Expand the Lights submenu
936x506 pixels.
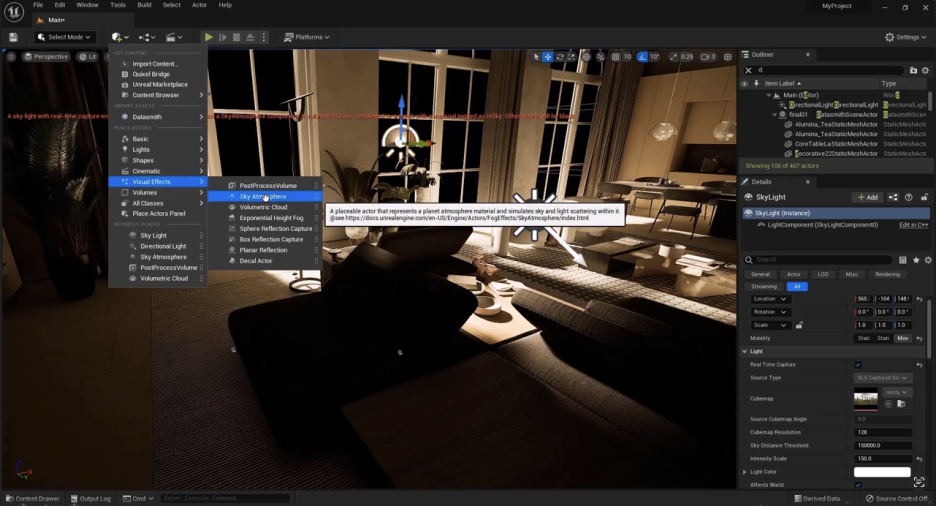click(x=158, y=149)
